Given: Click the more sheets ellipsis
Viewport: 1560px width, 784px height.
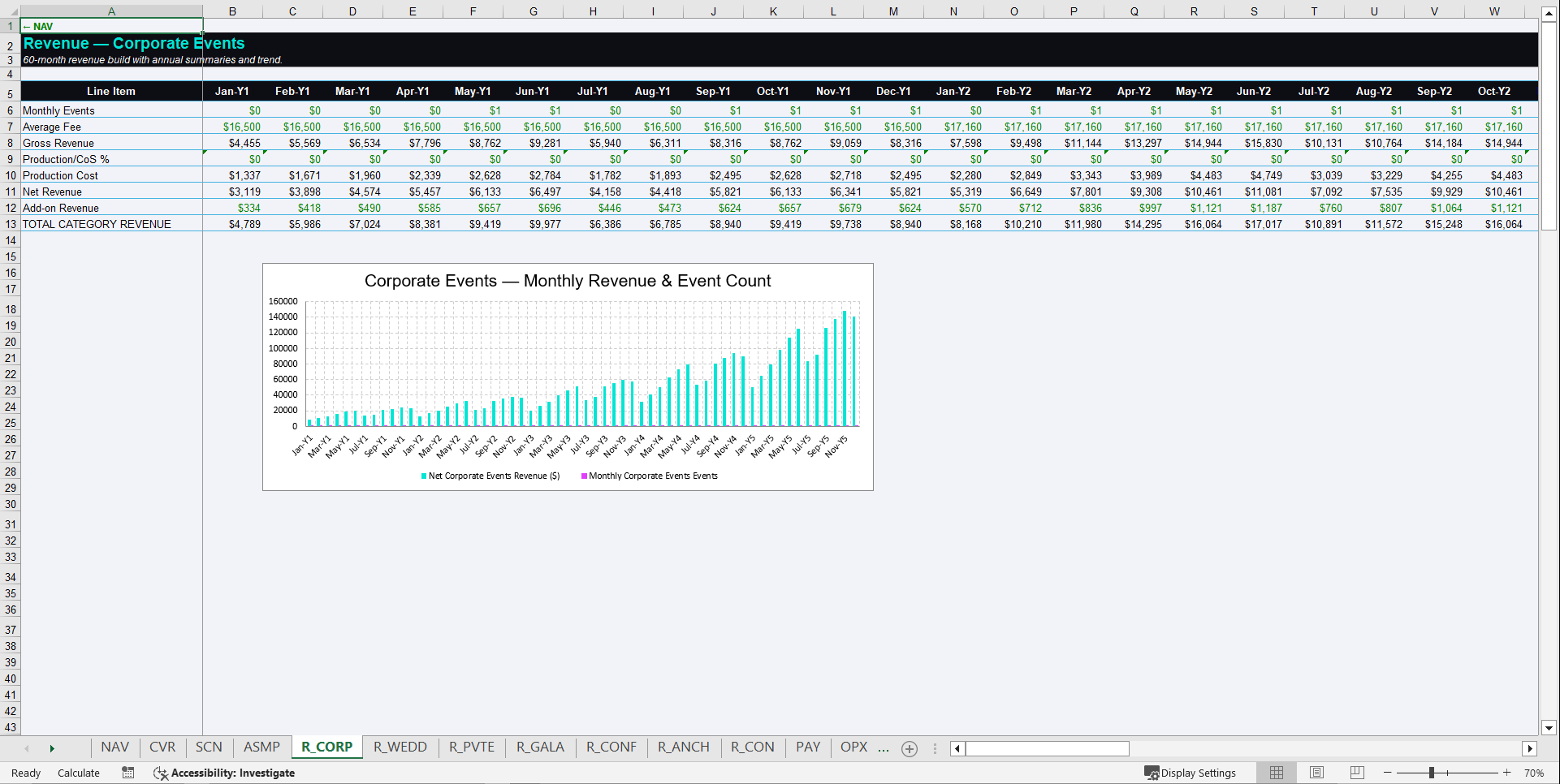Looking at the screenshot, I should pyautogui.click(x=884, y=747).
